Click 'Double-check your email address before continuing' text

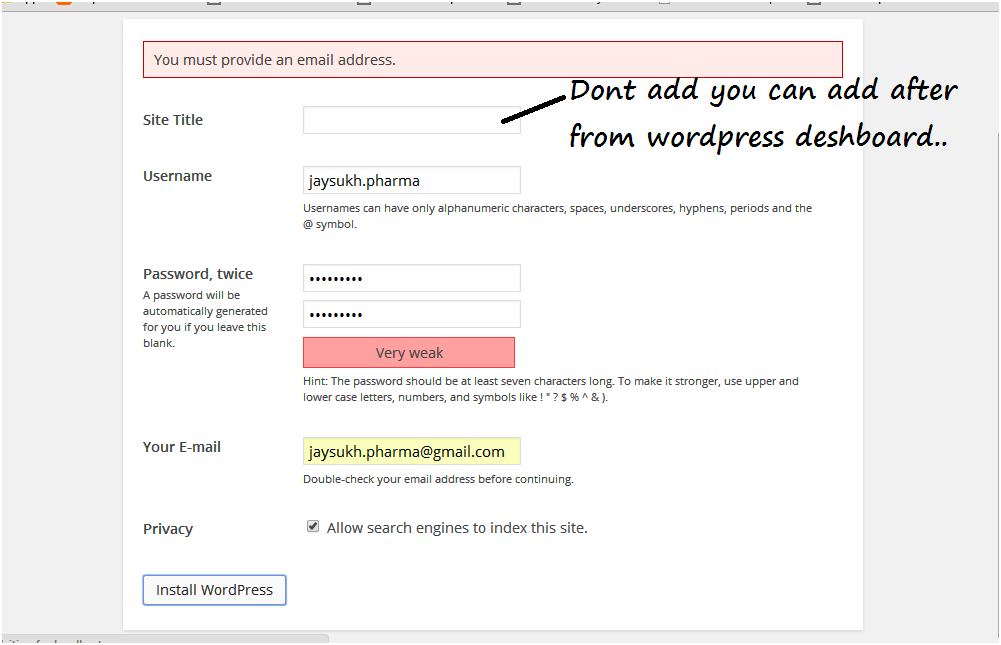coord(439,479)
